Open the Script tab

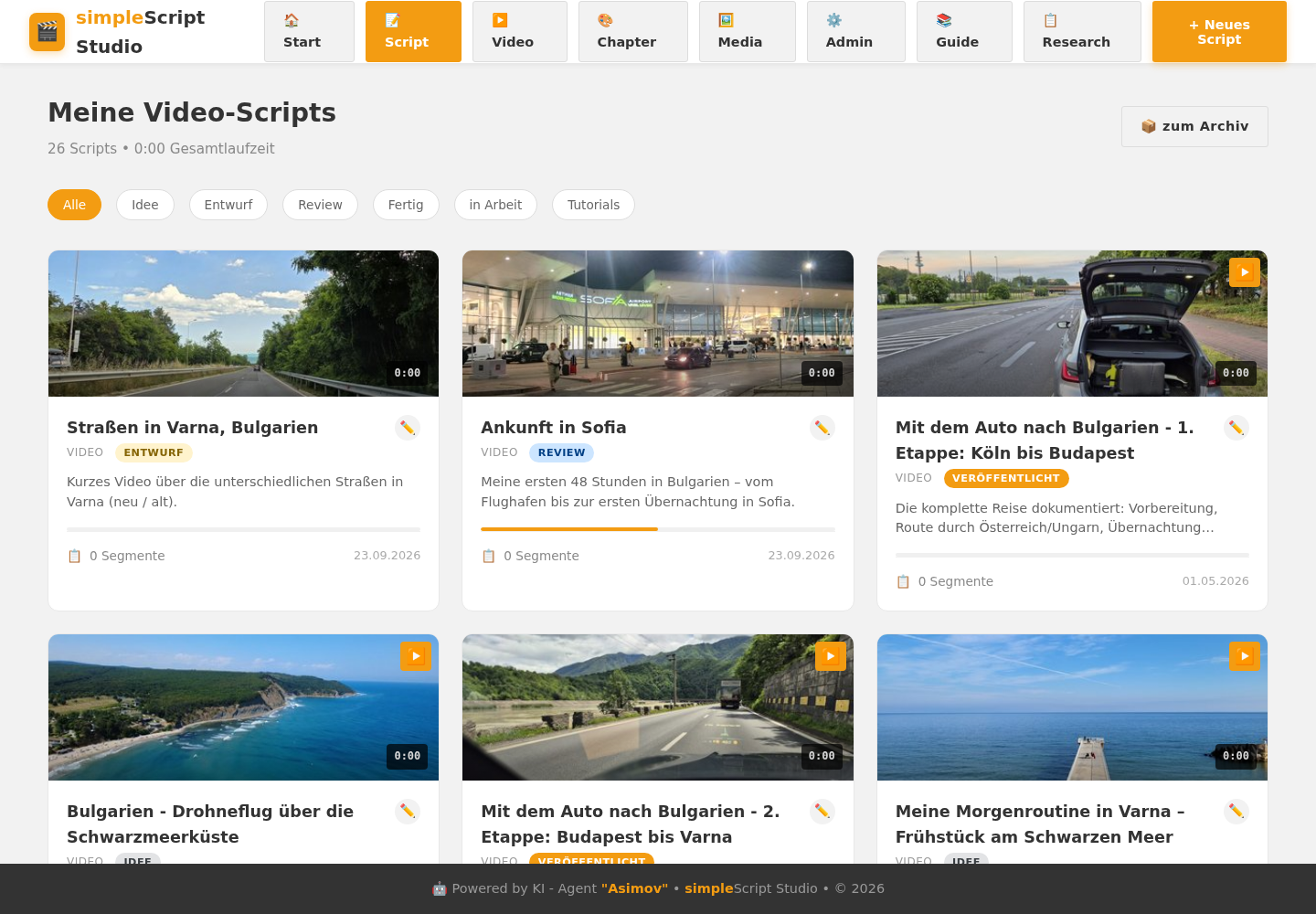coord(413,32)
